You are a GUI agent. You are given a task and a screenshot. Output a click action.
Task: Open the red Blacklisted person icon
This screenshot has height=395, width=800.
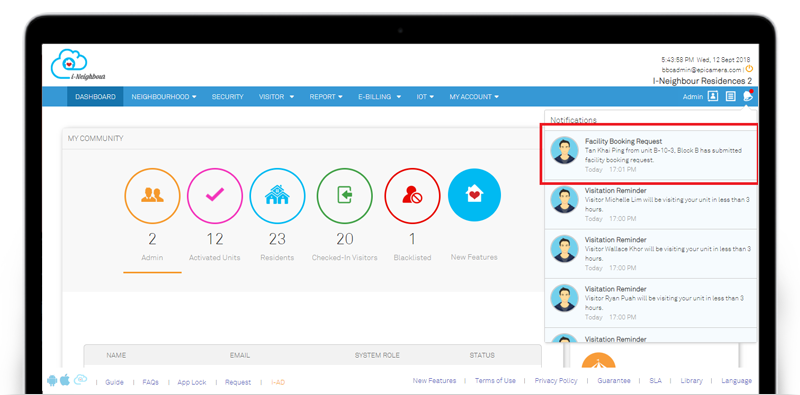coord(412,196)
